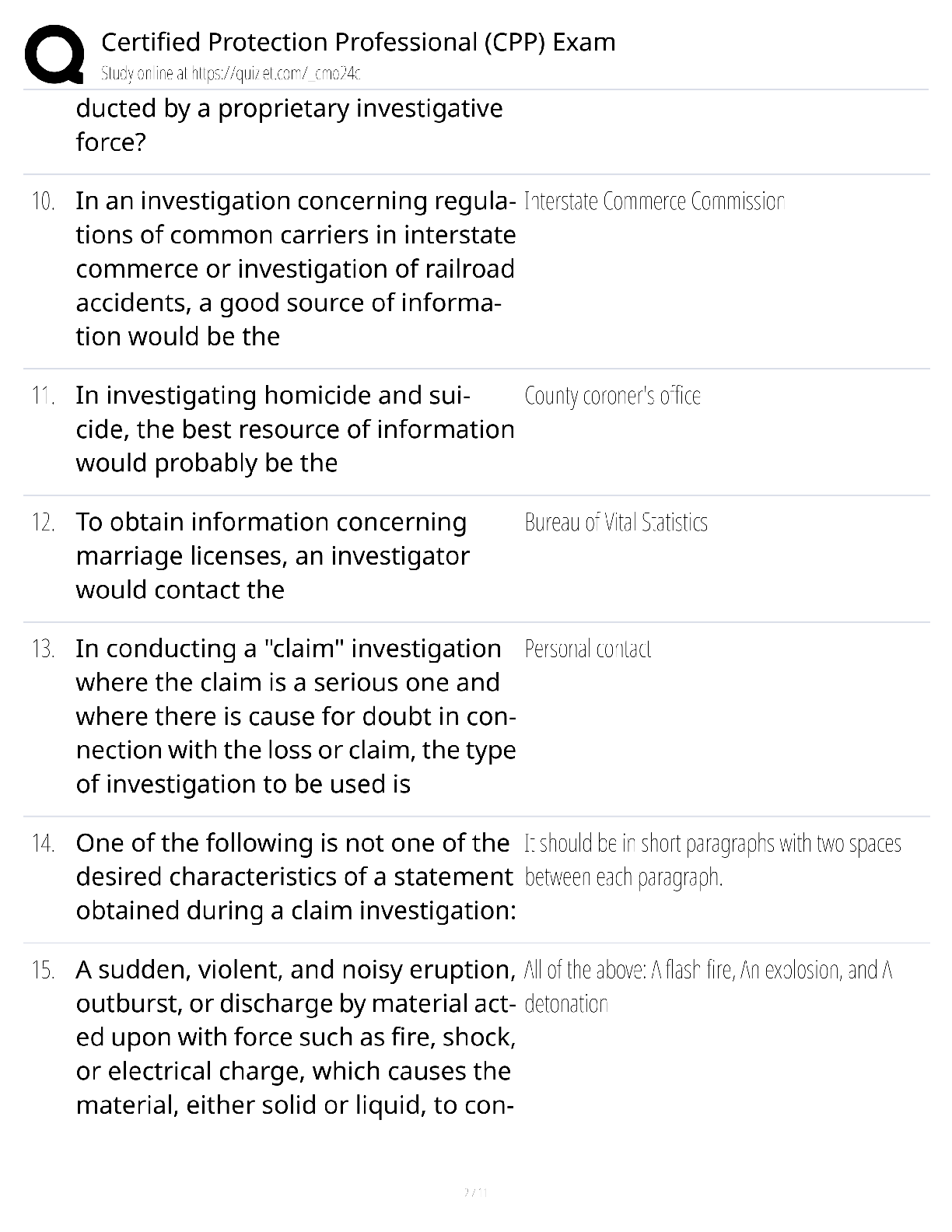Click the answer Personal contact
Image resolution: width=952 pixels, height=1232 pixels.
pyautogui.click(x=588, y=649)
